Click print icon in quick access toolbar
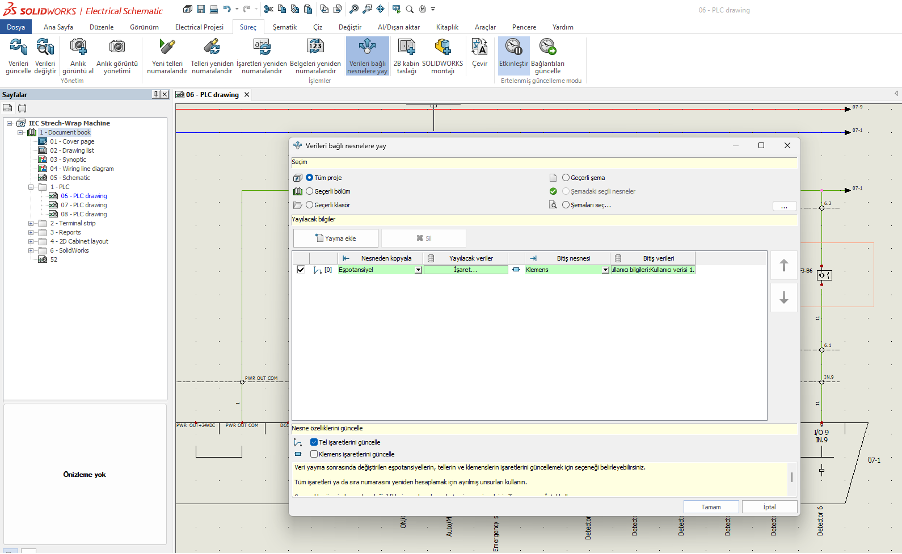Viewport: 902px width, 554px height. 213,9
